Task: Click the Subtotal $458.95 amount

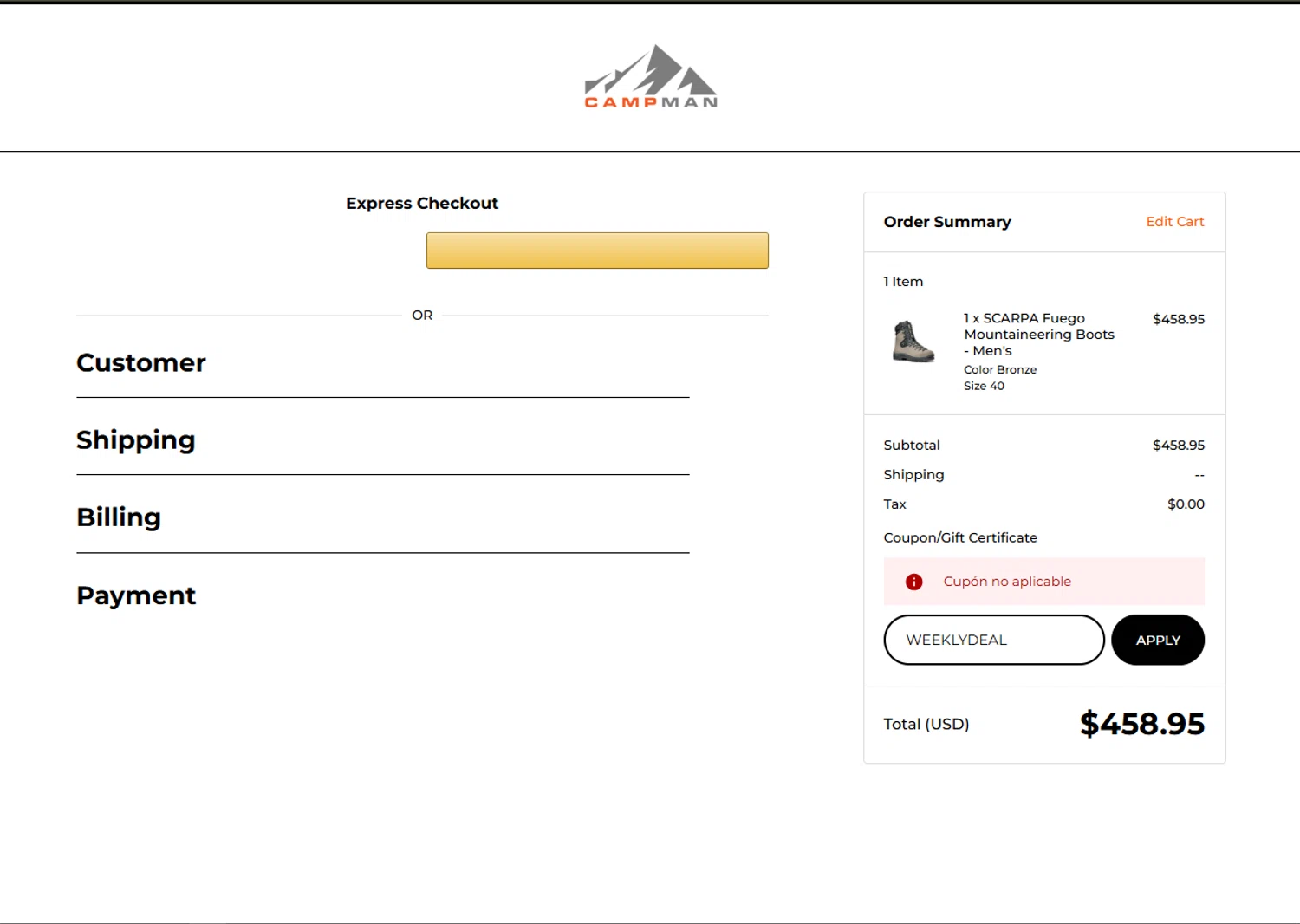Action: (x=1179, y=445)
